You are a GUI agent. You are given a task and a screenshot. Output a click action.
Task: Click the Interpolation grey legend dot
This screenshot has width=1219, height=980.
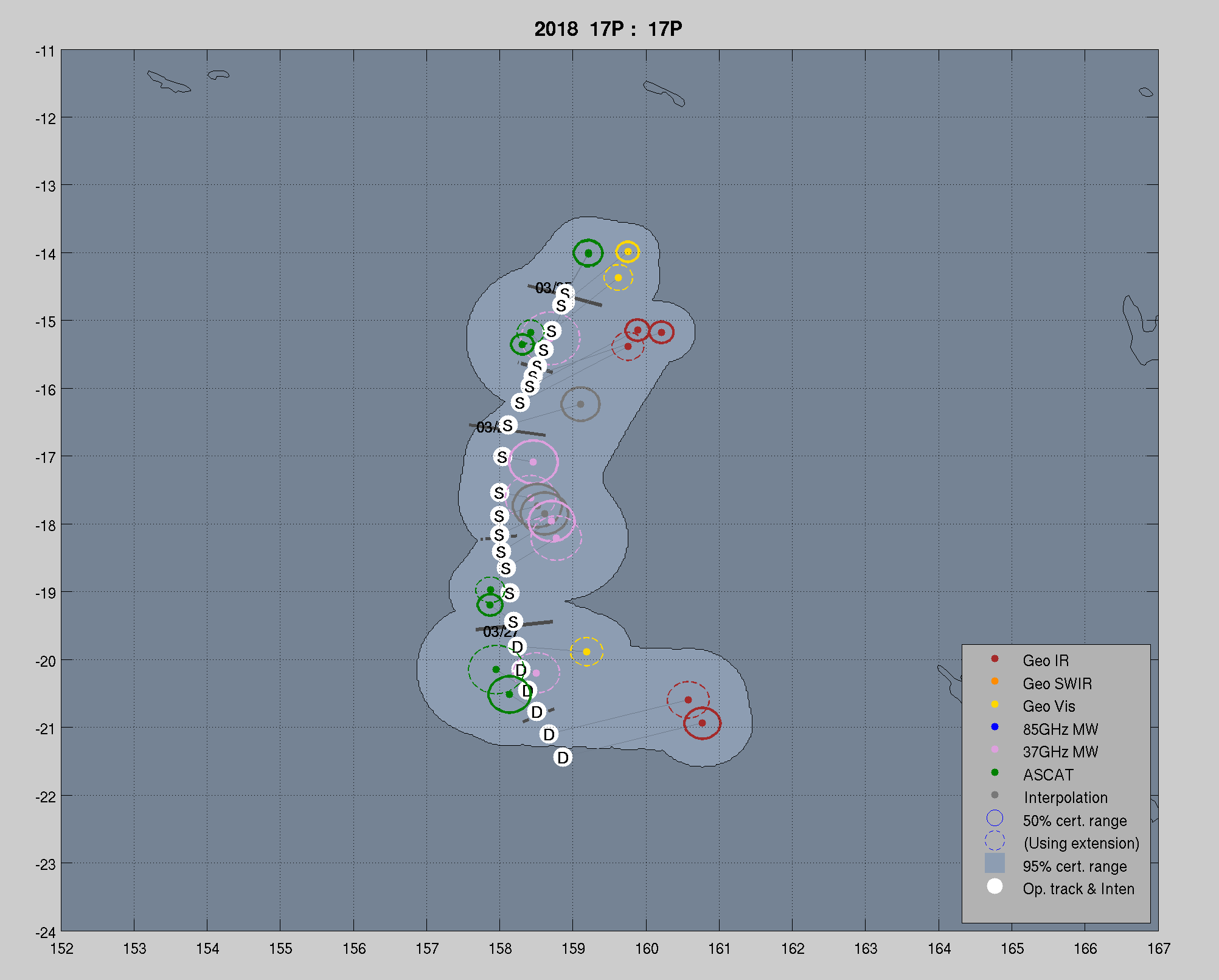pyautogui.click(x=995, y=795)
